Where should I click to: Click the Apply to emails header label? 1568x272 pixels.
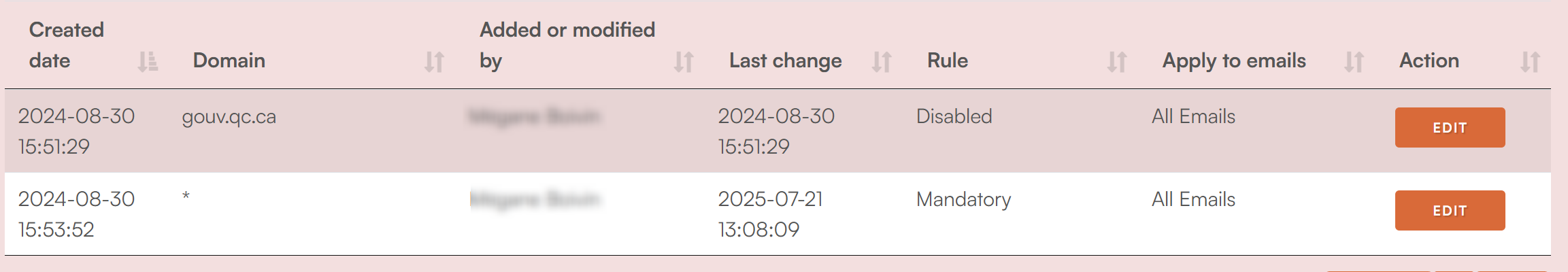click(x=1234, y=61)
